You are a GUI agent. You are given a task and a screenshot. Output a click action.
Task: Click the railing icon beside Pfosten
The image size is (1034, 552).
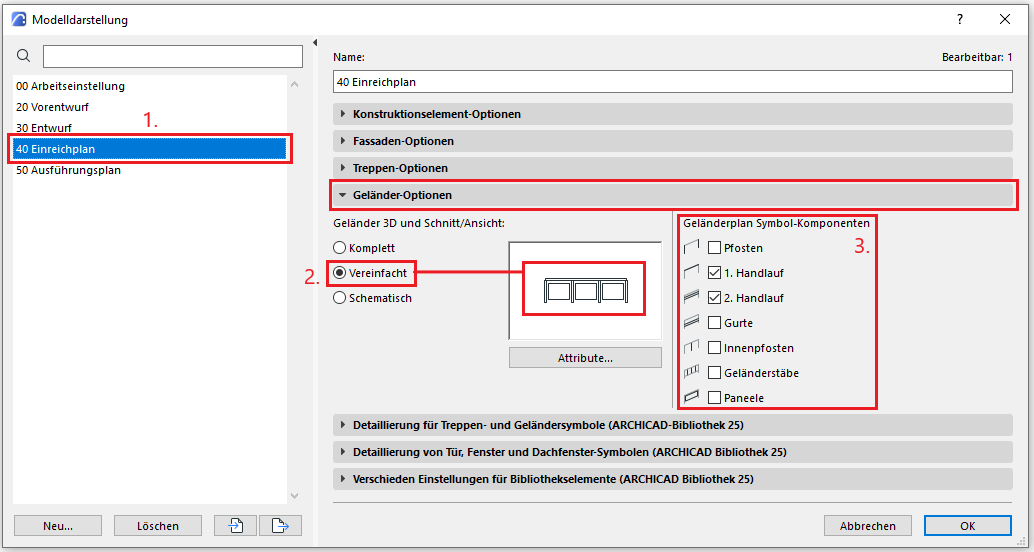click(690, 247)
